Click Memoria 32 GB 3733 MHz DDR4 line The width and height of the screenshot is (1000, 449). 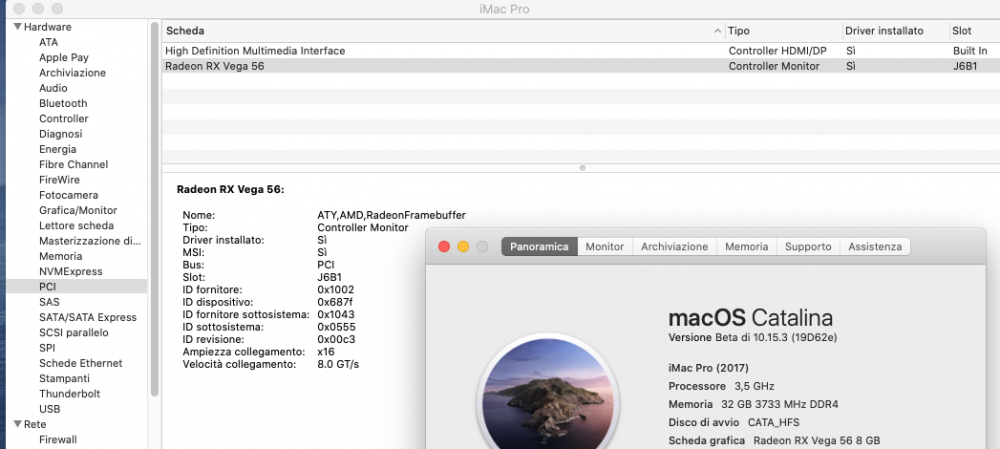[x=753, y=404]
